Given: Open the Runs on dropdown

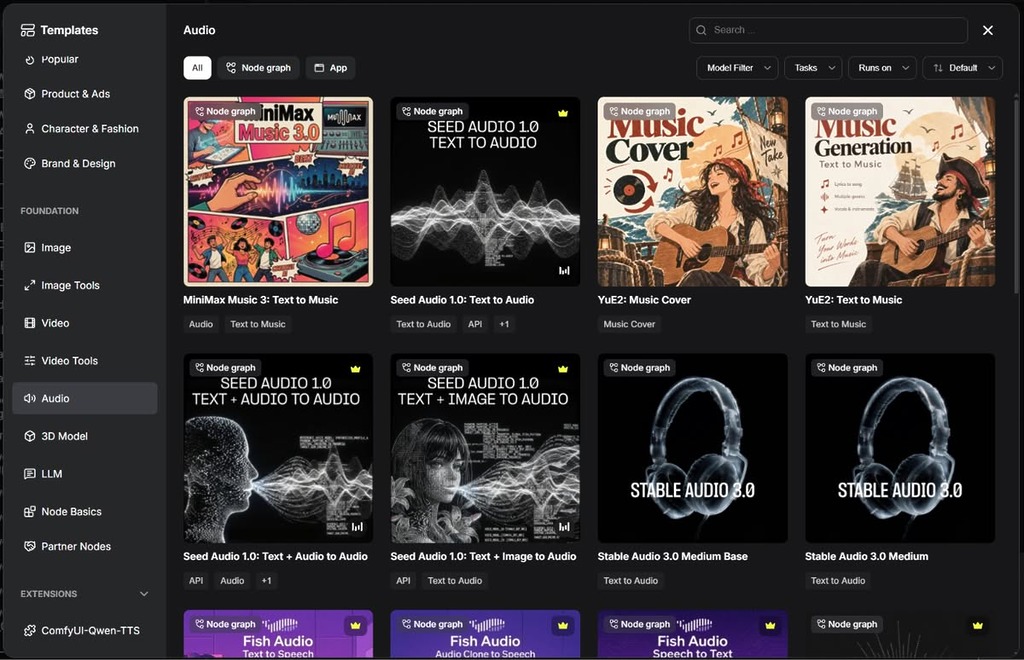Looking at the screenshot, I should (x=882, y=68).
